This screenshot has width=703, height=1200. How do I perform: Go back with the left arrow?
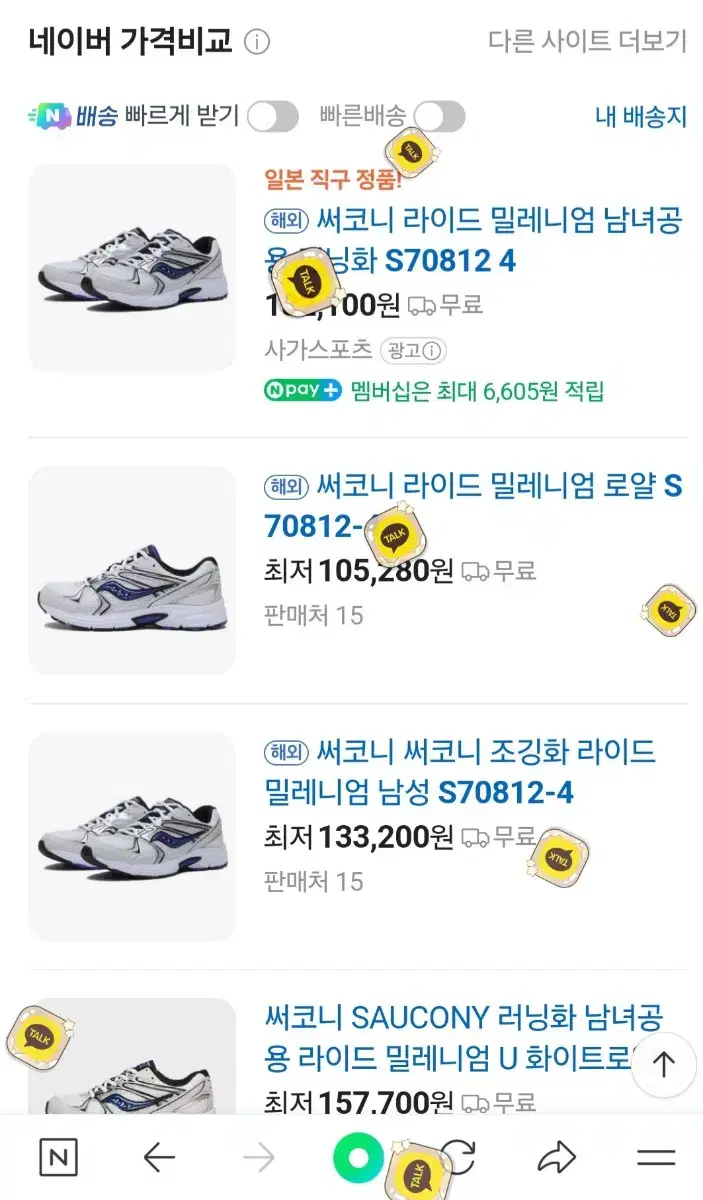point(159,1159)
